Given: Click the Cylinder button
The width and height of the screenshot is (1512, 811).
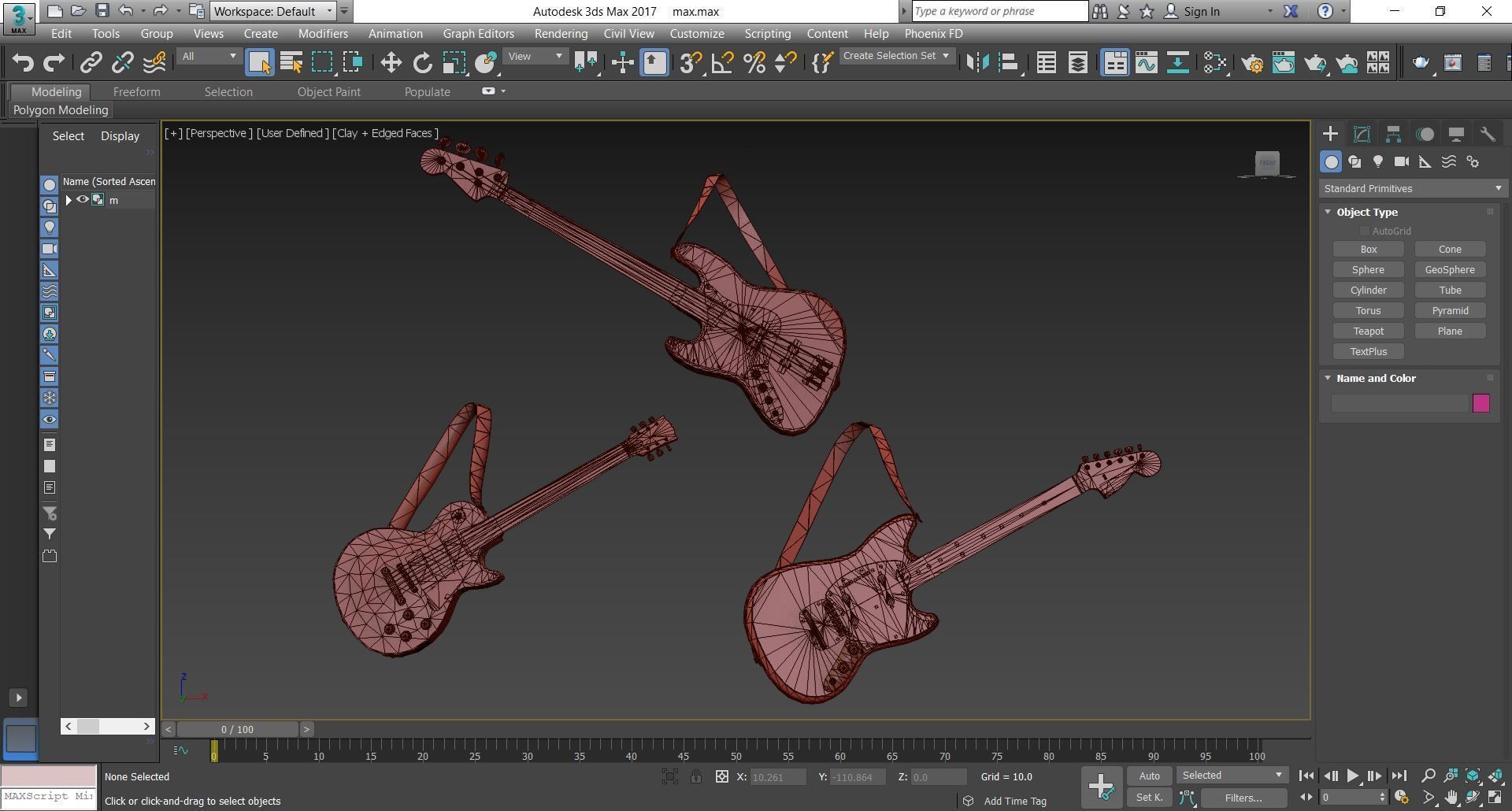Looking at the screenshot, I should click(1368, 290).
